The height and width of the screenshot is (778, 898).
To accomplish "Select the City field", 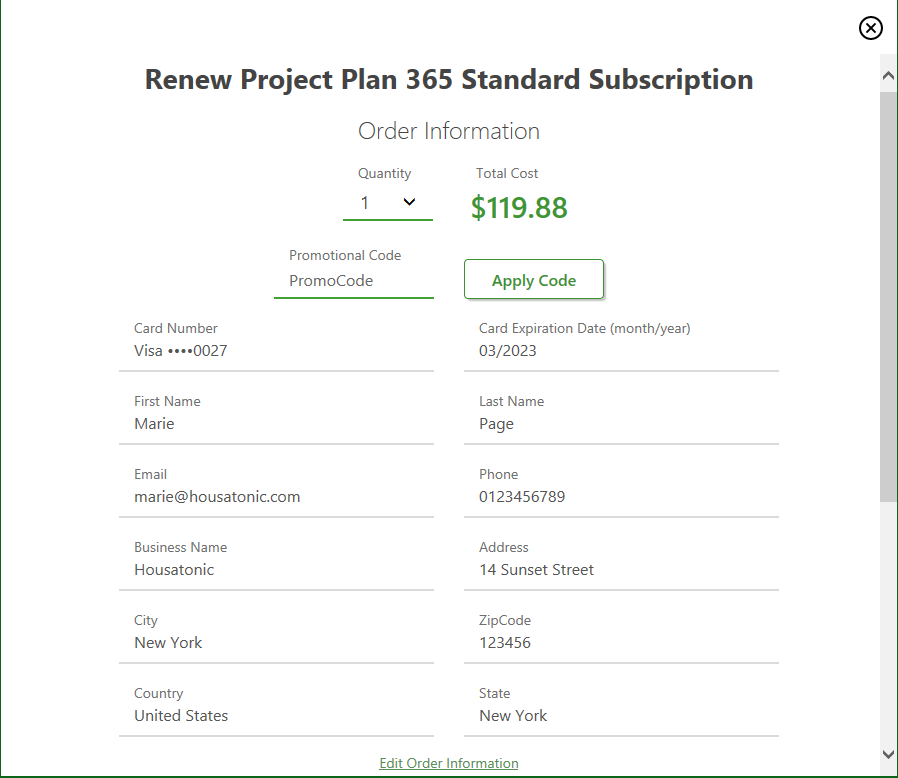I will [x=276, y=643].
